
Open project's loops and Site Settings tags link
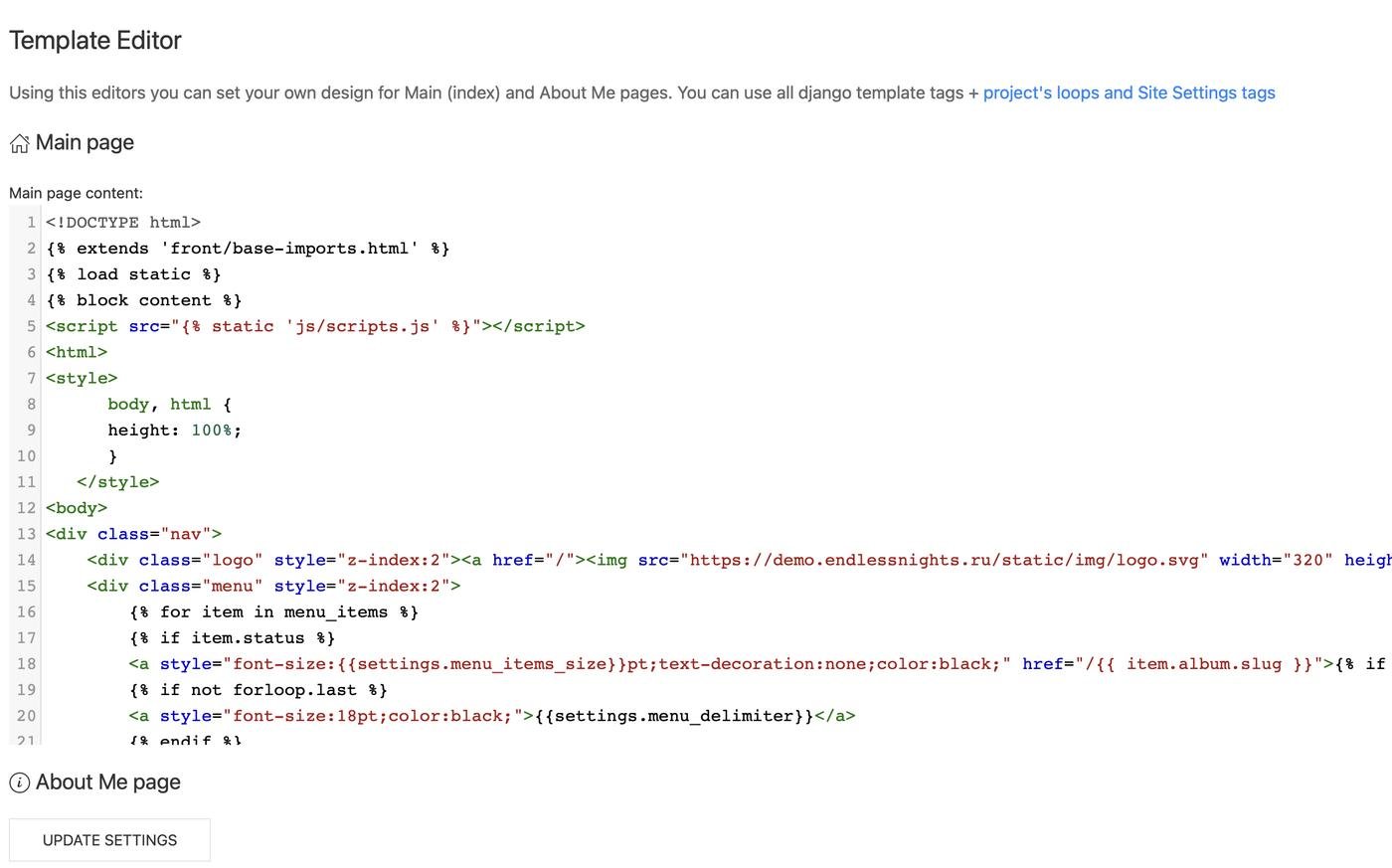pos(1129,92)
